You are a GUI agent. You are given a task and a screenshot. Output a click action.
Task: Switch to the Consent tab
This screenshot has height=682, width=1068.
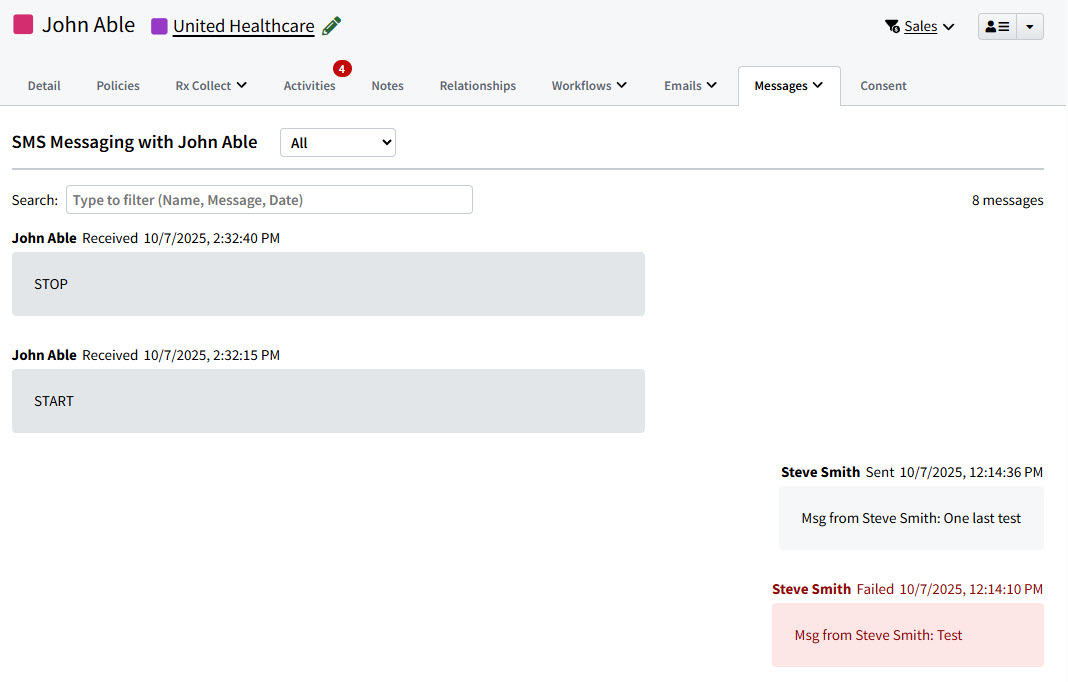coord(883,86)
